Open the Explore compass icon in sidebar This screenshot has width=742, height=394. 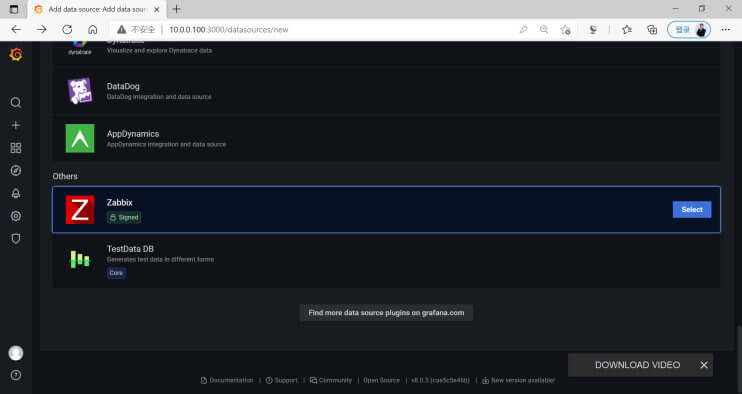click(x=16, y=171)
